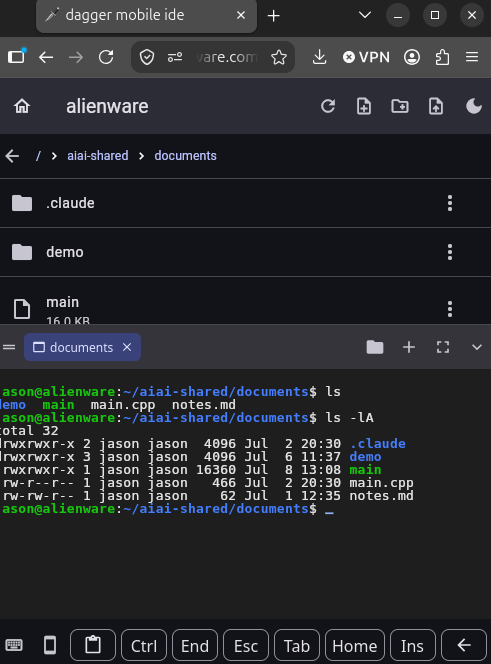Collapse the terminal panel chevron
This screenshot has width=491, height=664.
click(x=477, y=347)
